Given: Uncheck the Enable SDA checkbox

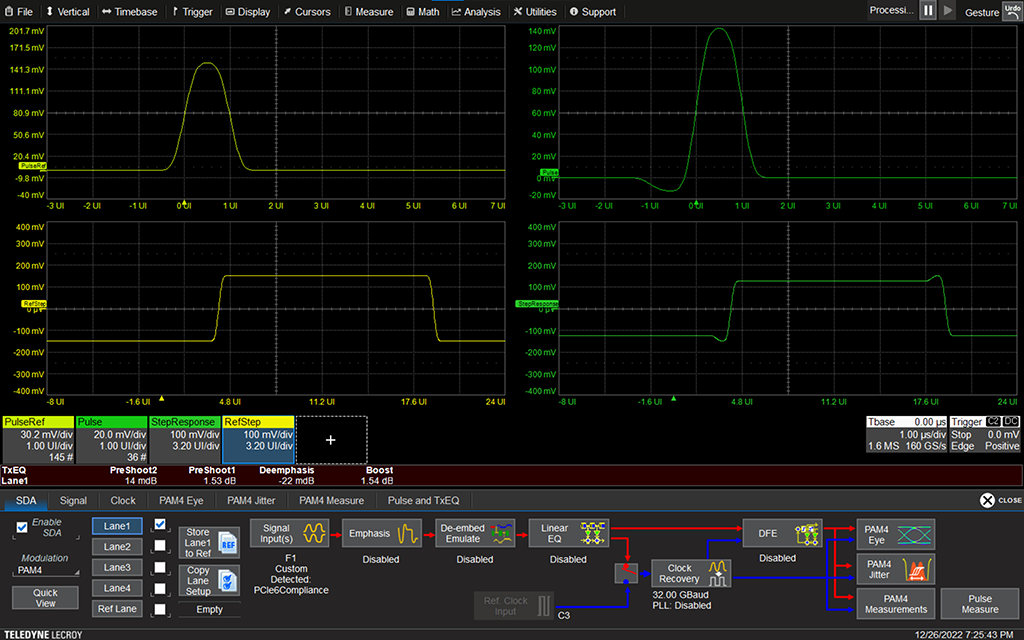Looking at the screenshot, I should (22, 527).
